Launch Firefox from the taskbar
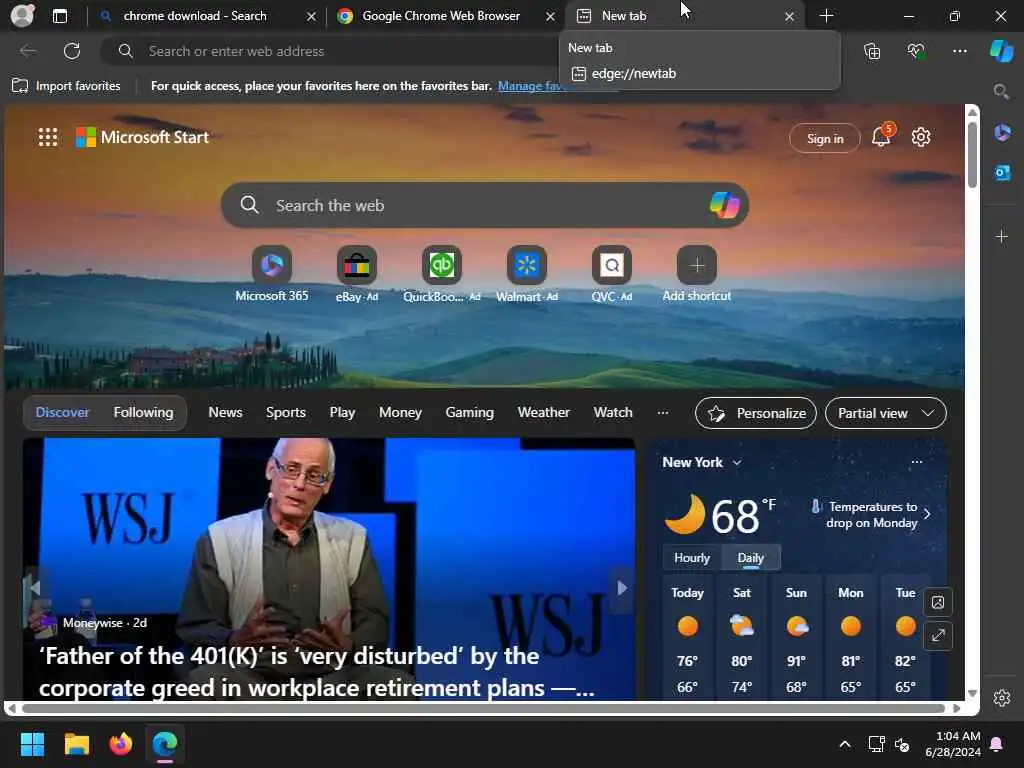Screen dimensions: 1024x768 121,744
